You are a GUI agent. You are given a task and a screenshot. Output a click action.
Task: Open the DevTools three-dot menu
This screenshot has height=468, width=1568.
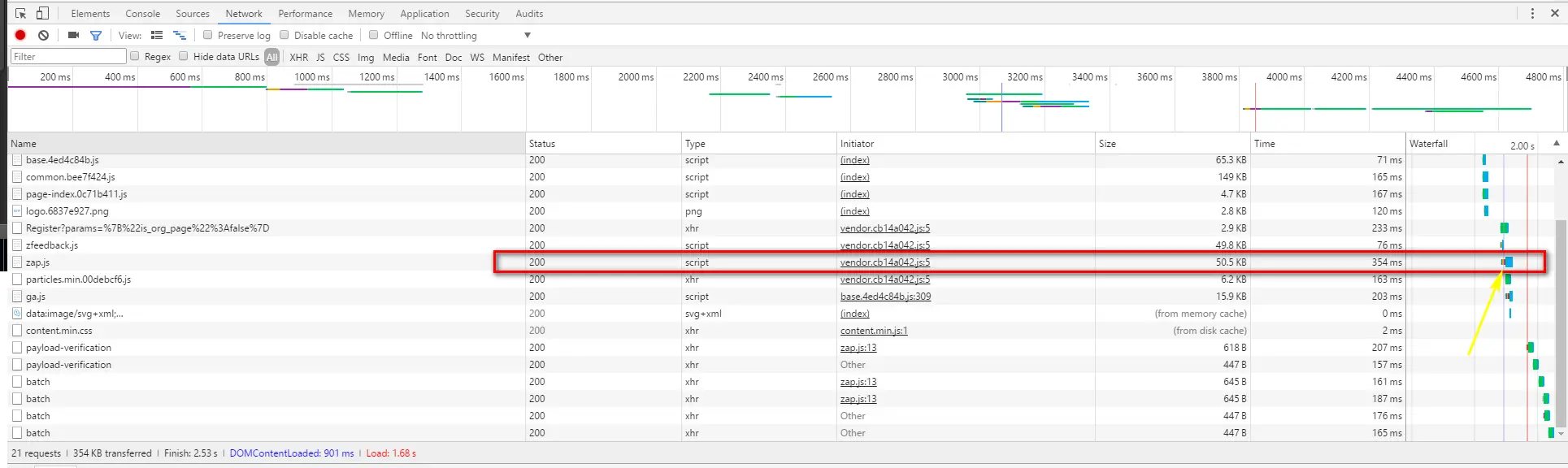tap(1532, 13)
